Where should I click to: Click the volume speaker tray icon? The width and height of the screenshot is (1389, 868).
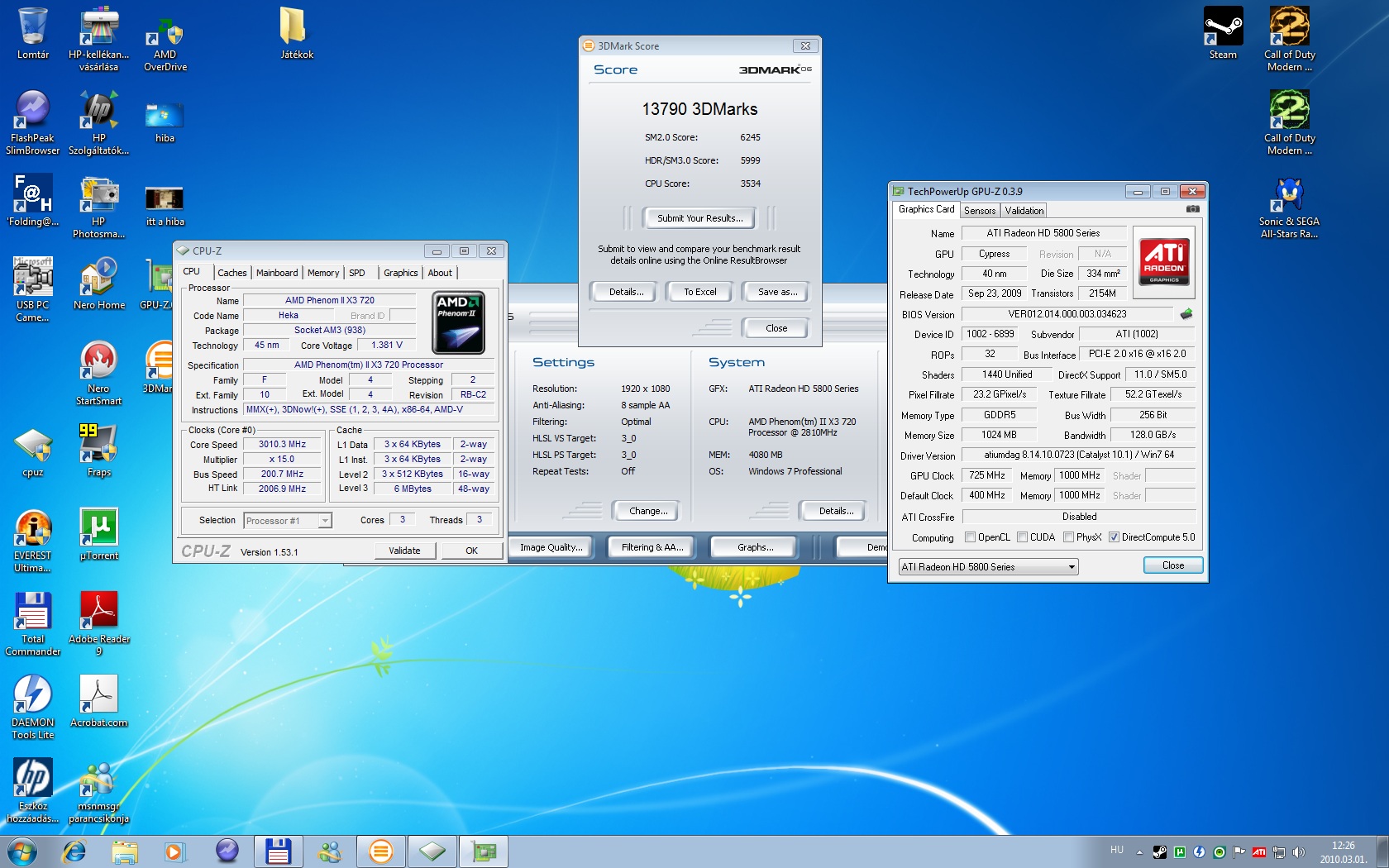[x=1298, y=852]
